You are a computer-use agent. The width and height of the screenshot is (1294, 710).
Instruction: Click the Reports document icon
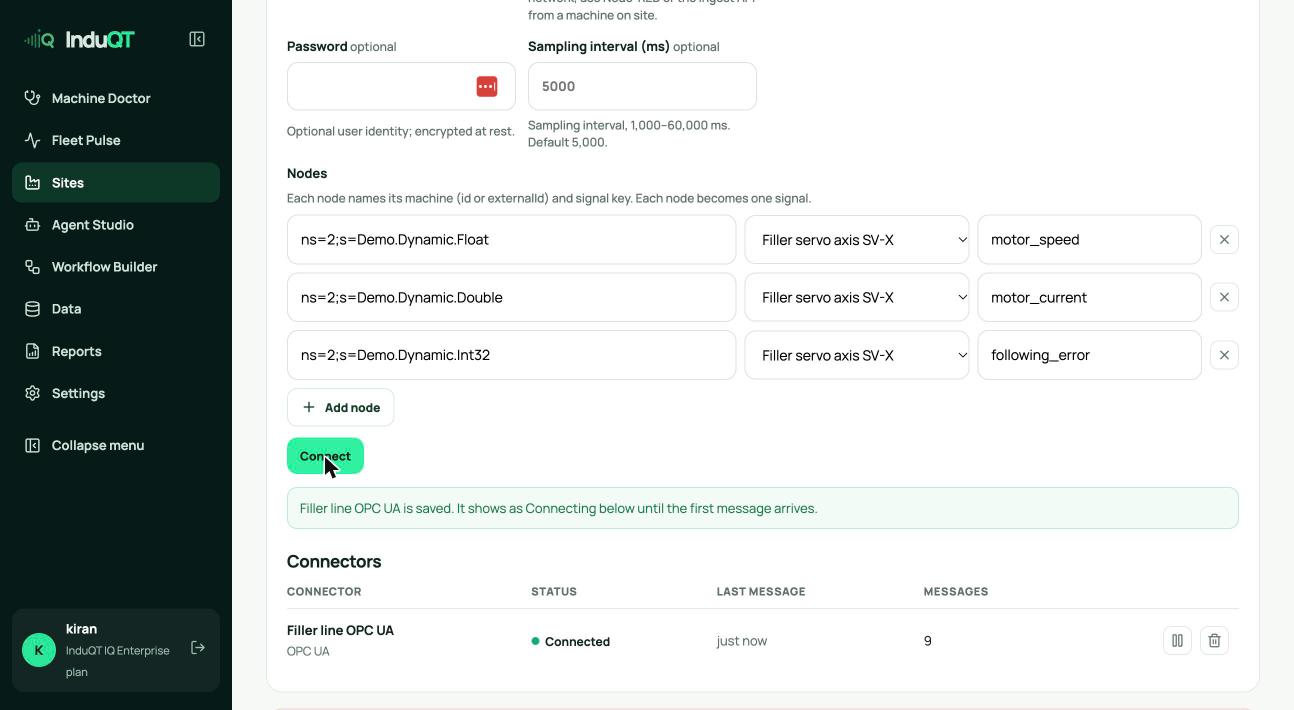click(x=33, y=351)
